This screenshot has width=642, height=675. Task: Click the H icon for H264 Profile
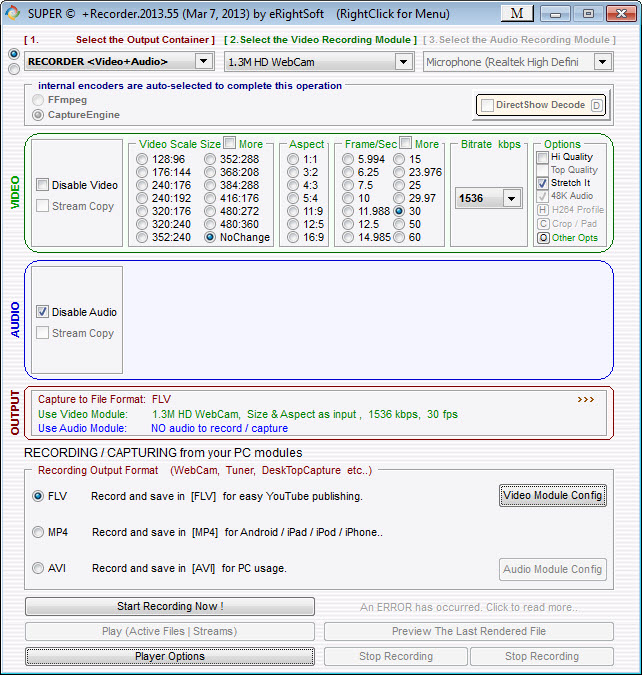click(x=543, y=210)
